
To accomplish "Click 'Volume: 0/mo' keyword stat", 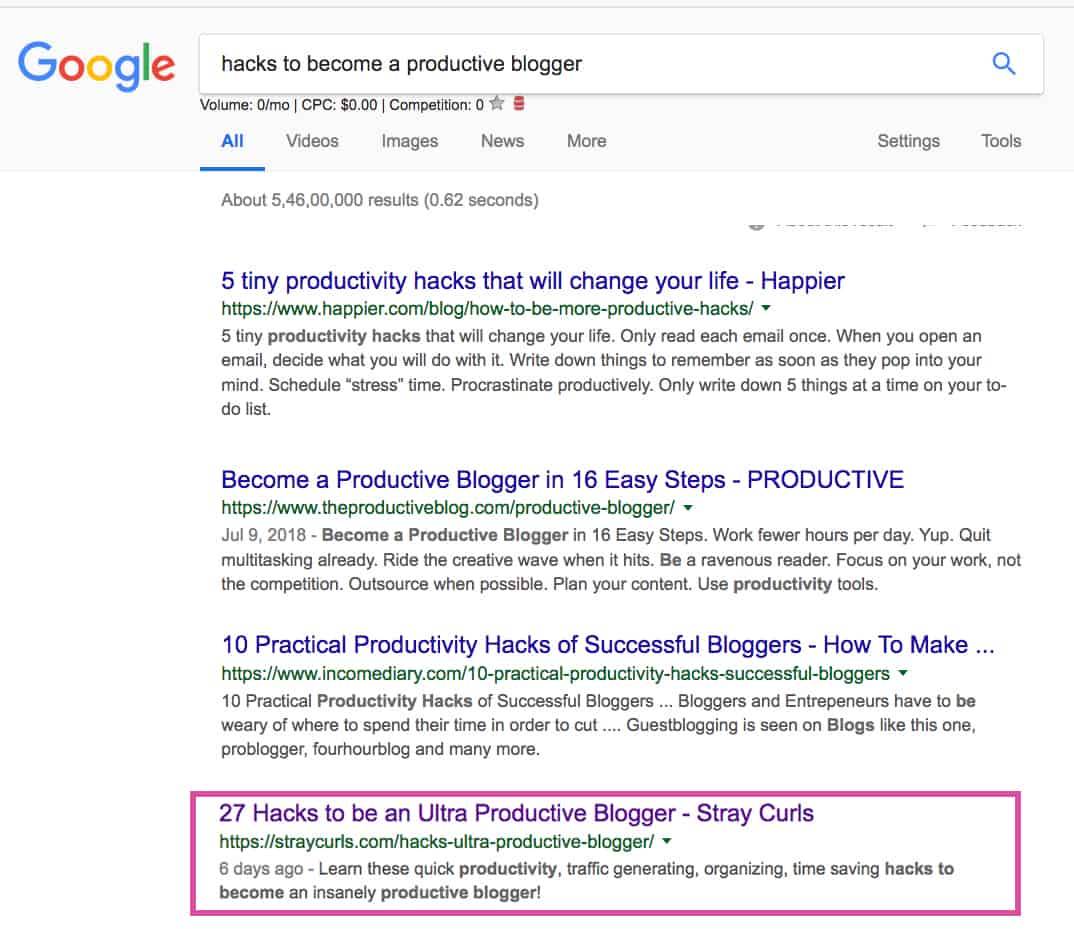I will click(245, 105).
